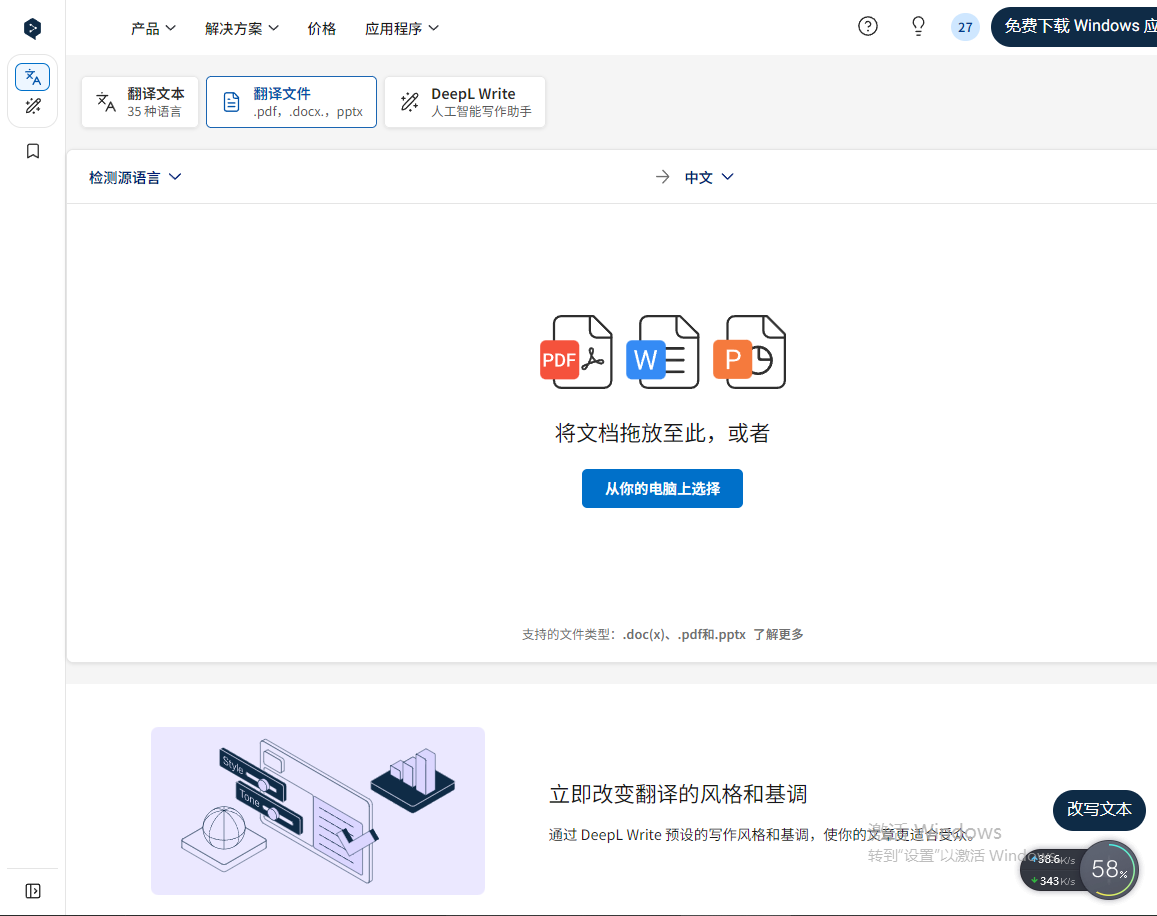Open the network speed monitor widget
Screen dimensions: 1157x916
[x=1051, y=870]
